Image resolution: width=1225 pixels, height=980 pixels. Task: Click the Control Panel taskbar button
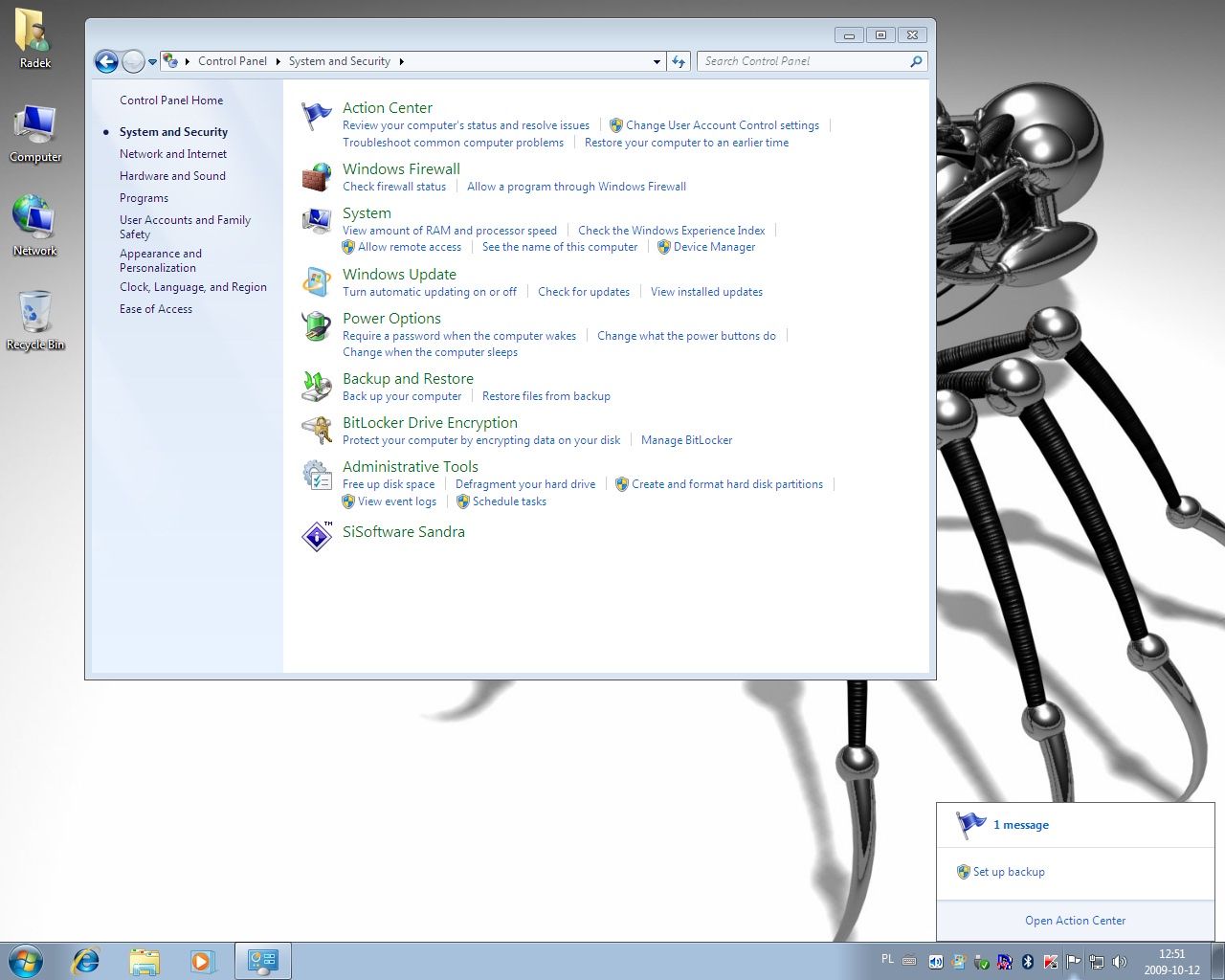pos(262,961)
